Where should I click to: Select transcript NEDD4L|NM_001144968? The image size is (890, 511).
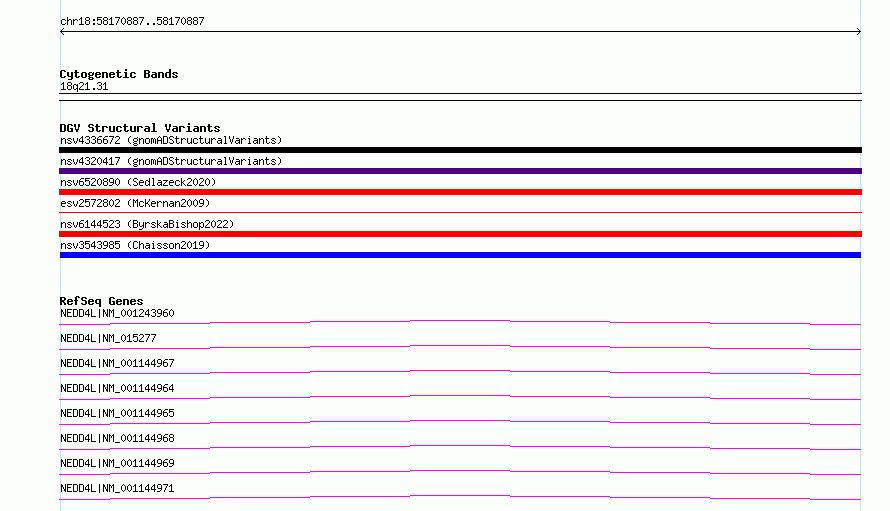117,438
